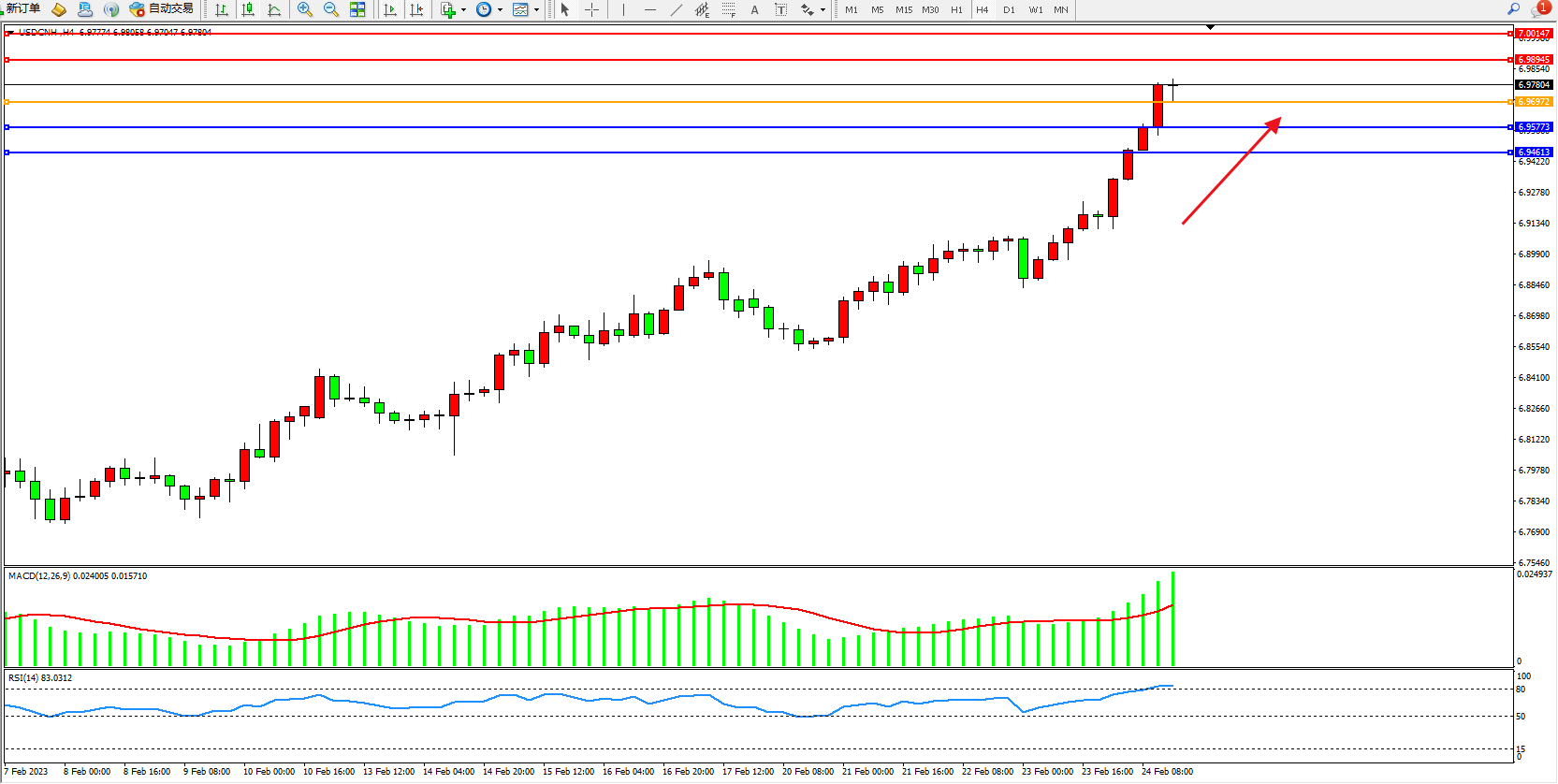Open the indicators list dropdown arrow
Screen dimensions: 1558x784
[x=463, y=10]
